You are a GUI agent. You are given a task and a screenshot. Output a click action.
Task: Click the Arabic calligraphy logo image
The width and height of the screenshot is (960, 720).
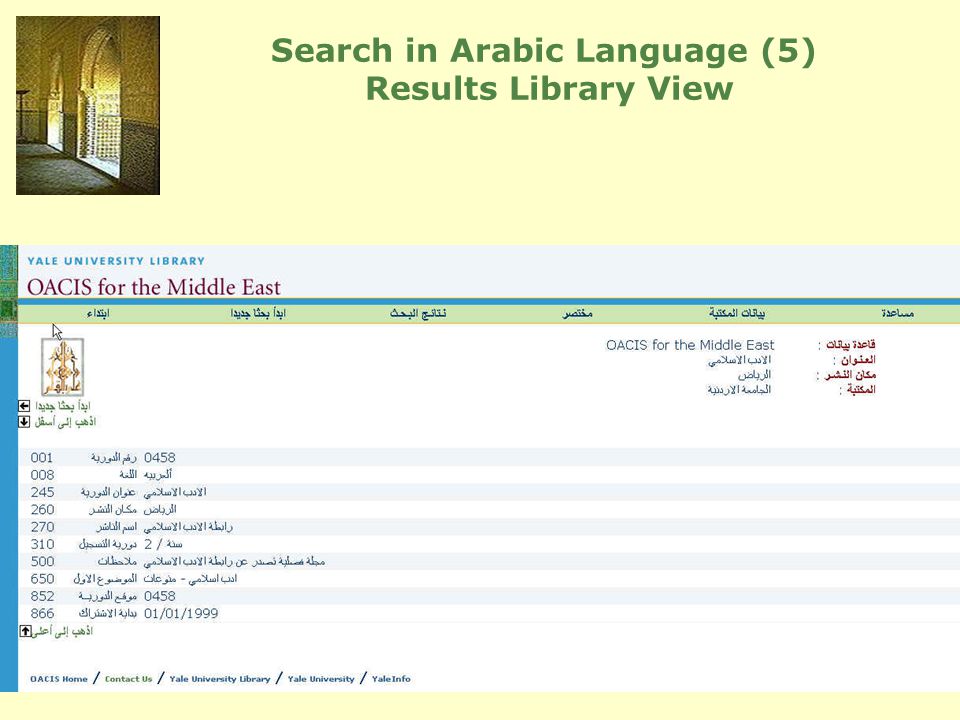coord(62,367)
